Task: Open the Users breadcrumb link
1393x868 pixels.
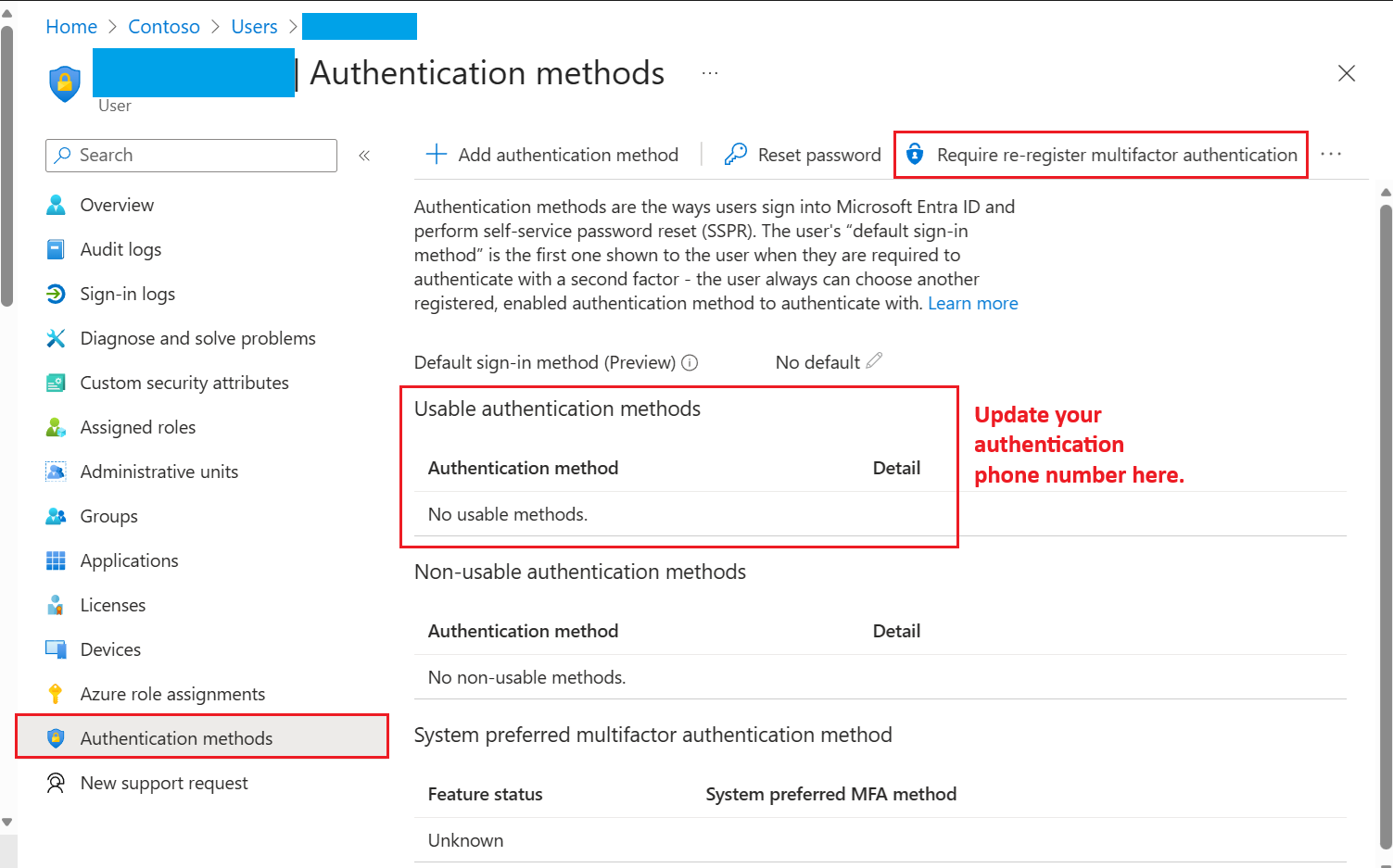Action: [254, 27]
